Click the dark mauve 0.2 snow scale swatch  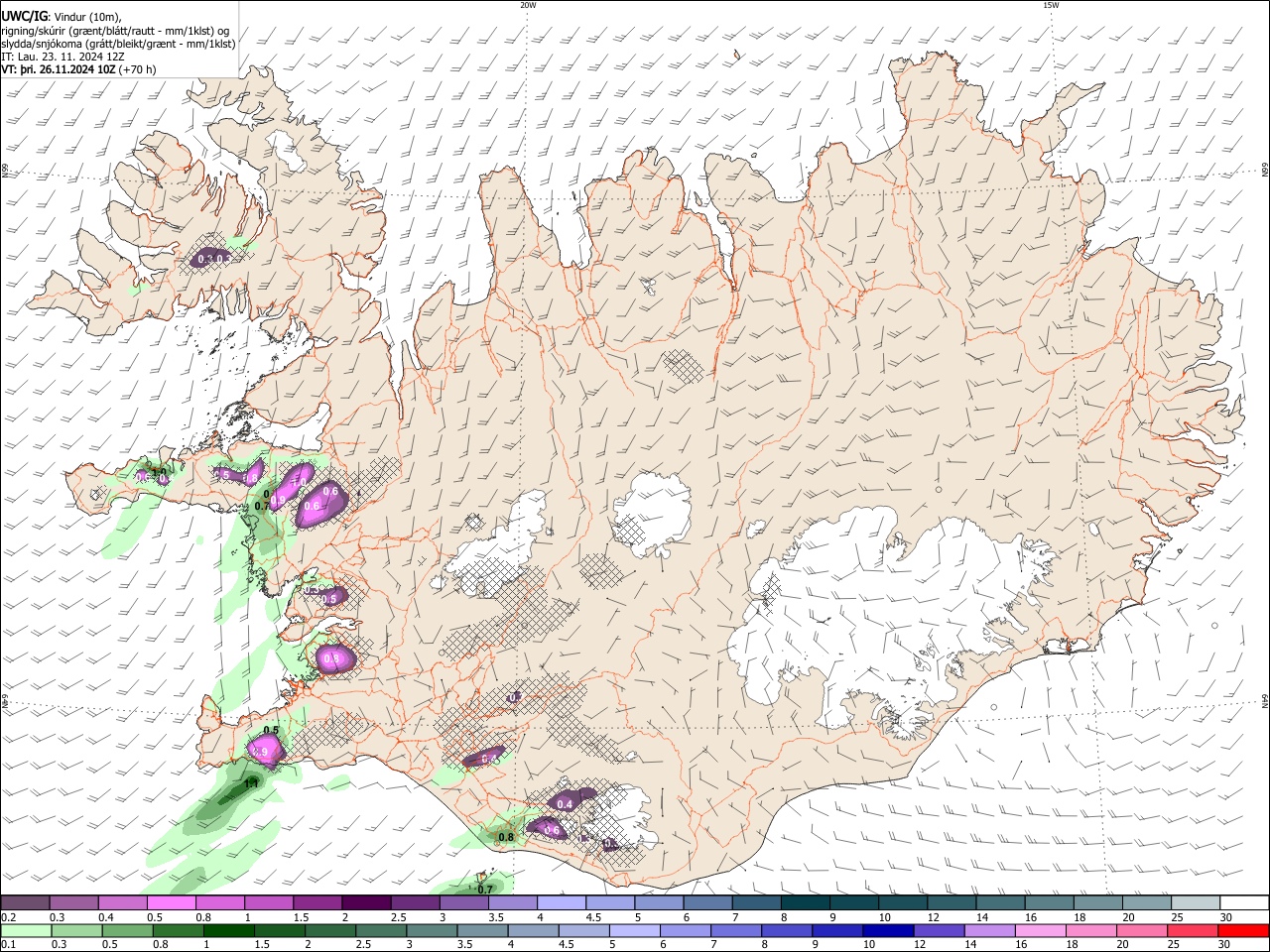(x=25, y=902)
